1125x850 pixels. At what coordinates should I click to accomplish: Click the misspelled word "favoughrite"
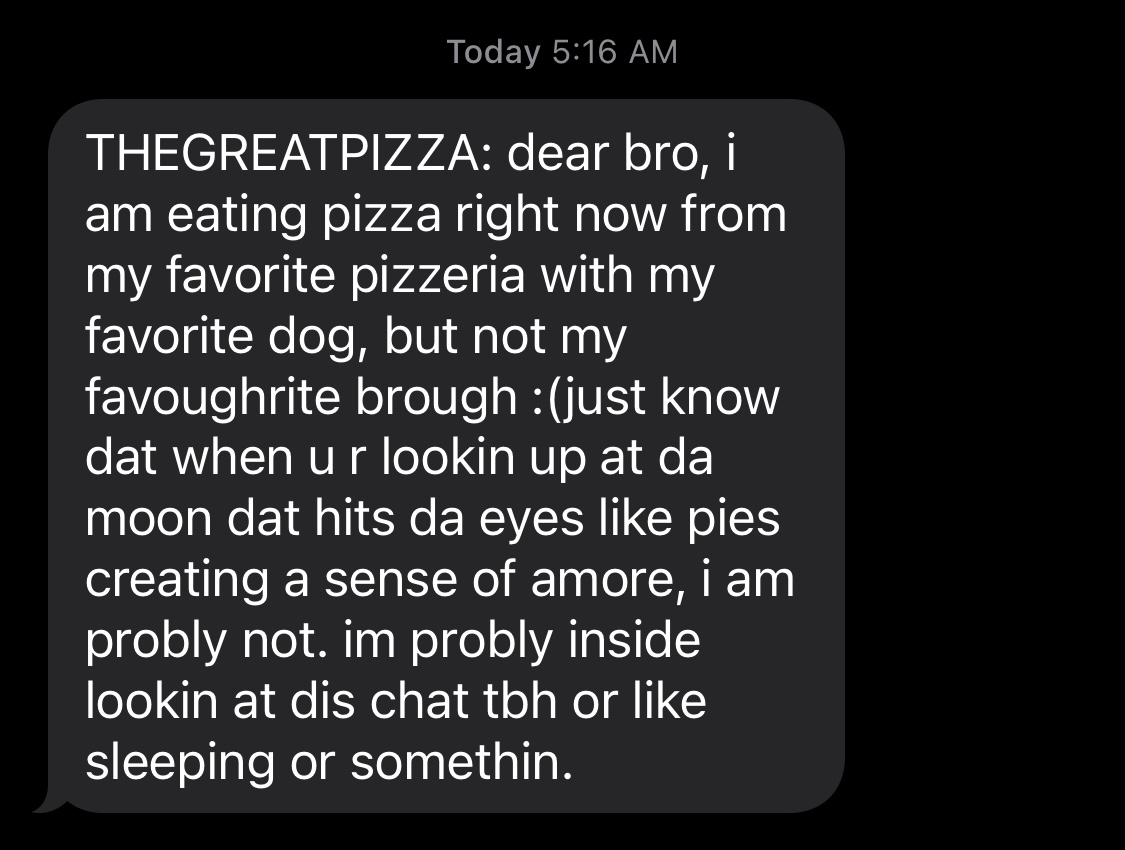[x=212, y=397]
